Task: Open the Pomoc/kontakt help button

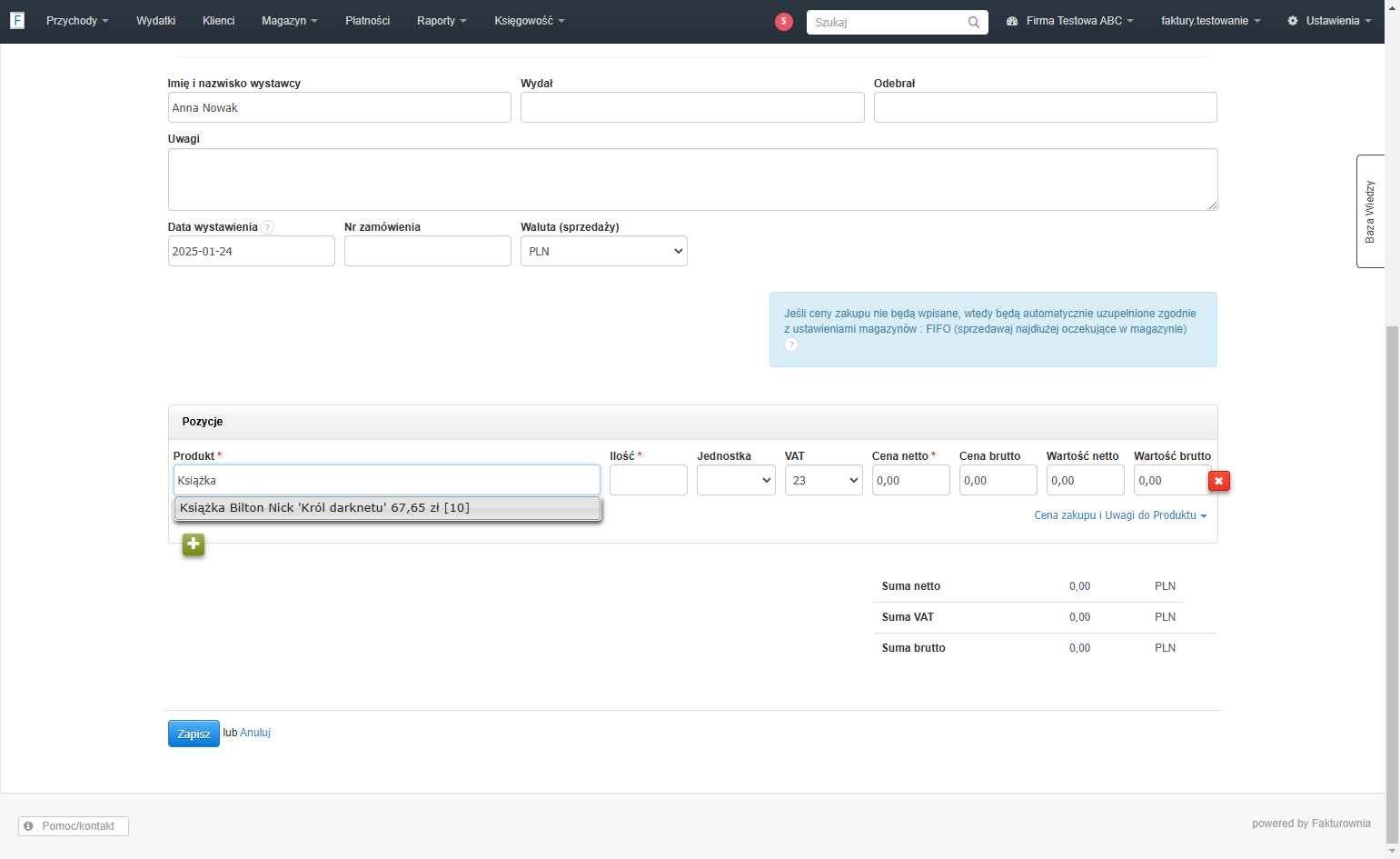Action: pos(74,826)
